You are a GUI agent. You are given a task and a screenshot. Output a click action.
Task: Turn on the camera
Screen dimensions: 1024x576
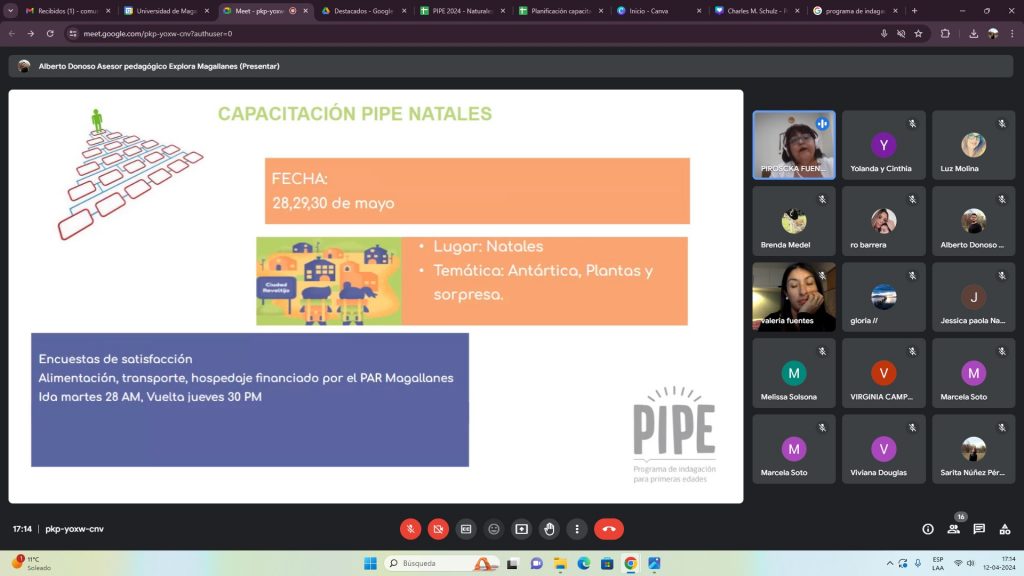tap(438, 528)
